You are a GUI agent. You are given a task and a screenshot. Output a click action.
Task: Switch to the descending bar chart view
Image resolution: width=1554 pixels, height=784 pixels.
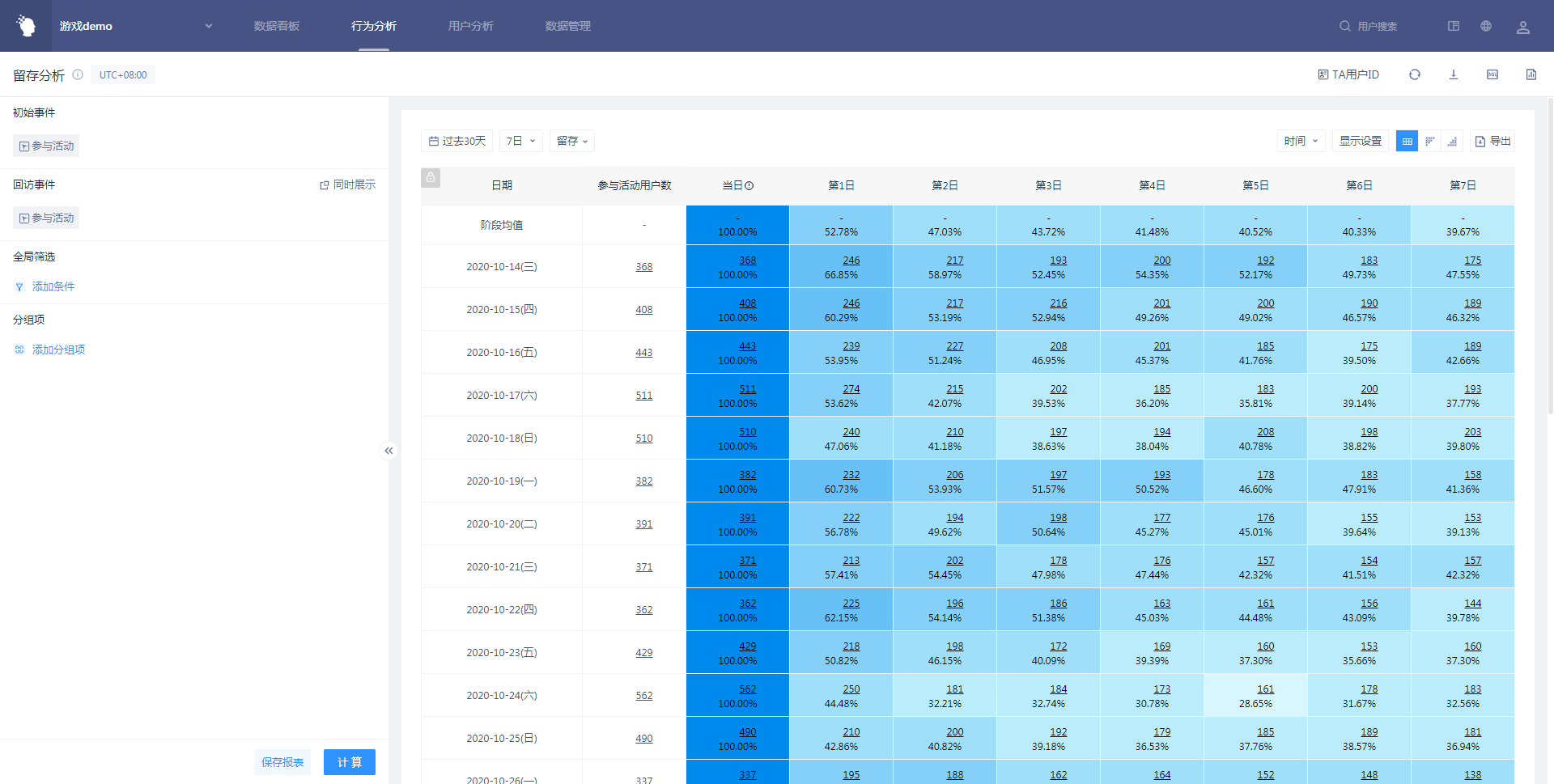pos(1429,142)
